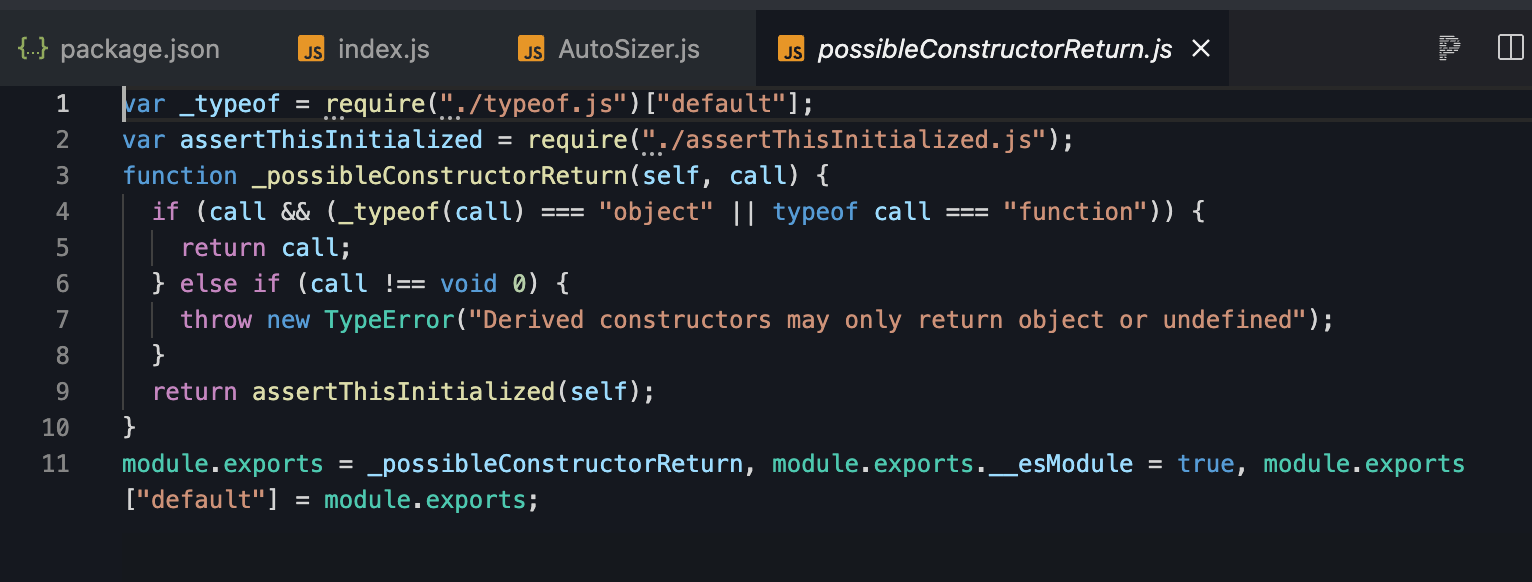Split the editor with the layout icon

click(1510, 48)
